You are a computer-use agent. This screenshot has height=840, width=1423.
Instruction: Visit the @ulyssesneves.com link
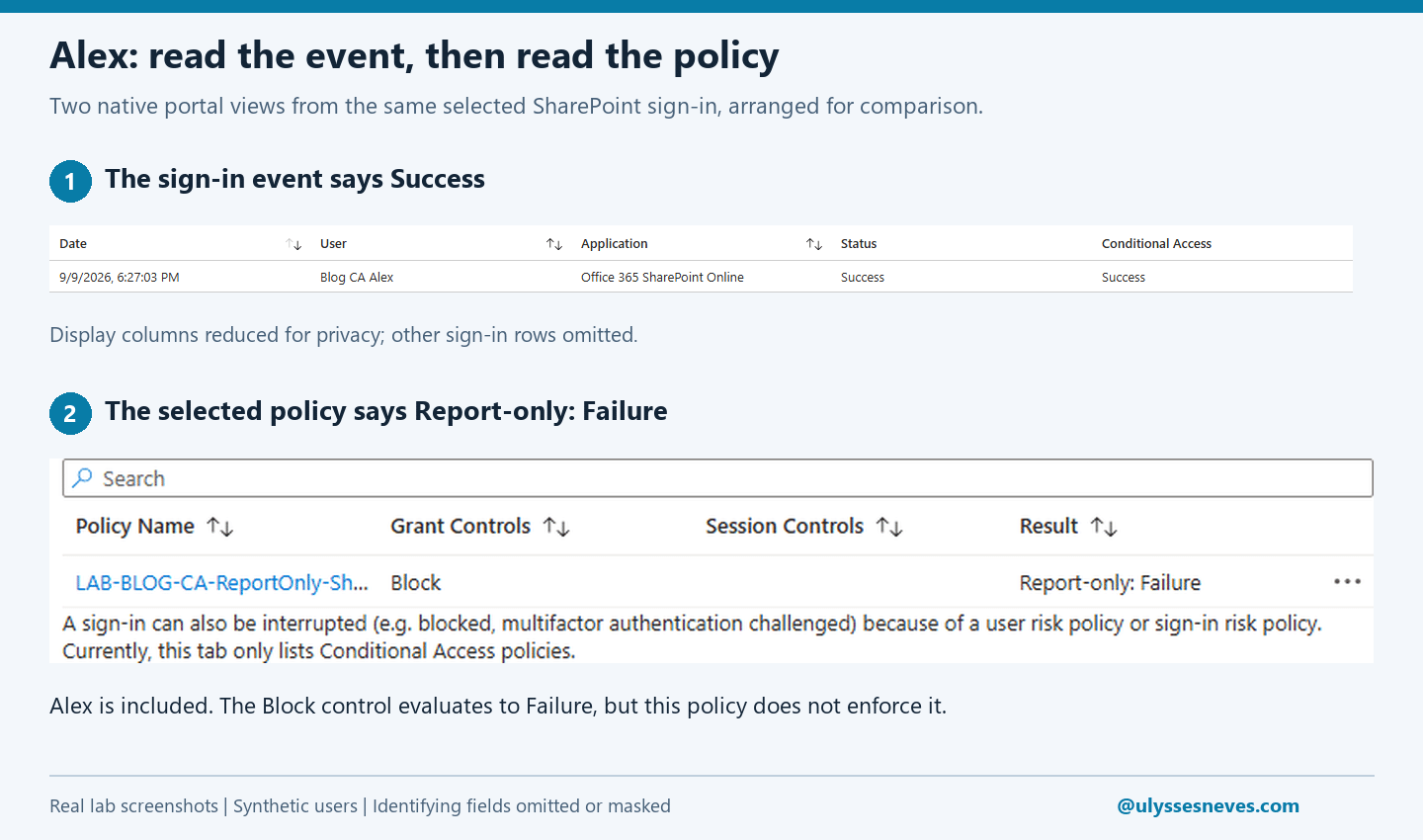click(1208, 805)
